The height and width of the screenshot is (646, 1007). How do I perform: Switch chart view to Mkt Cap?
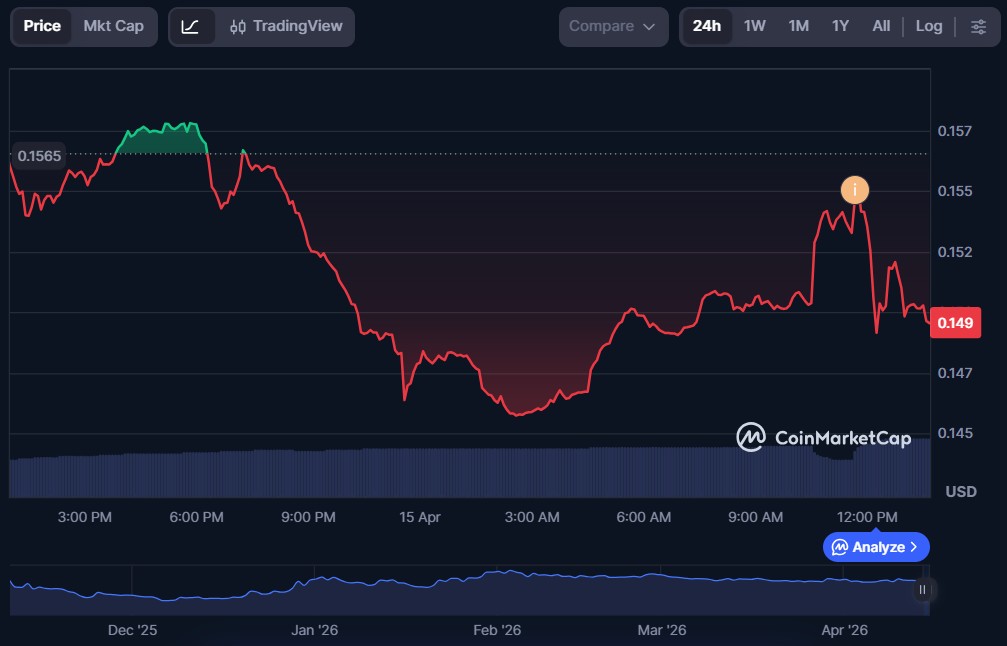(x=113, y=27)
